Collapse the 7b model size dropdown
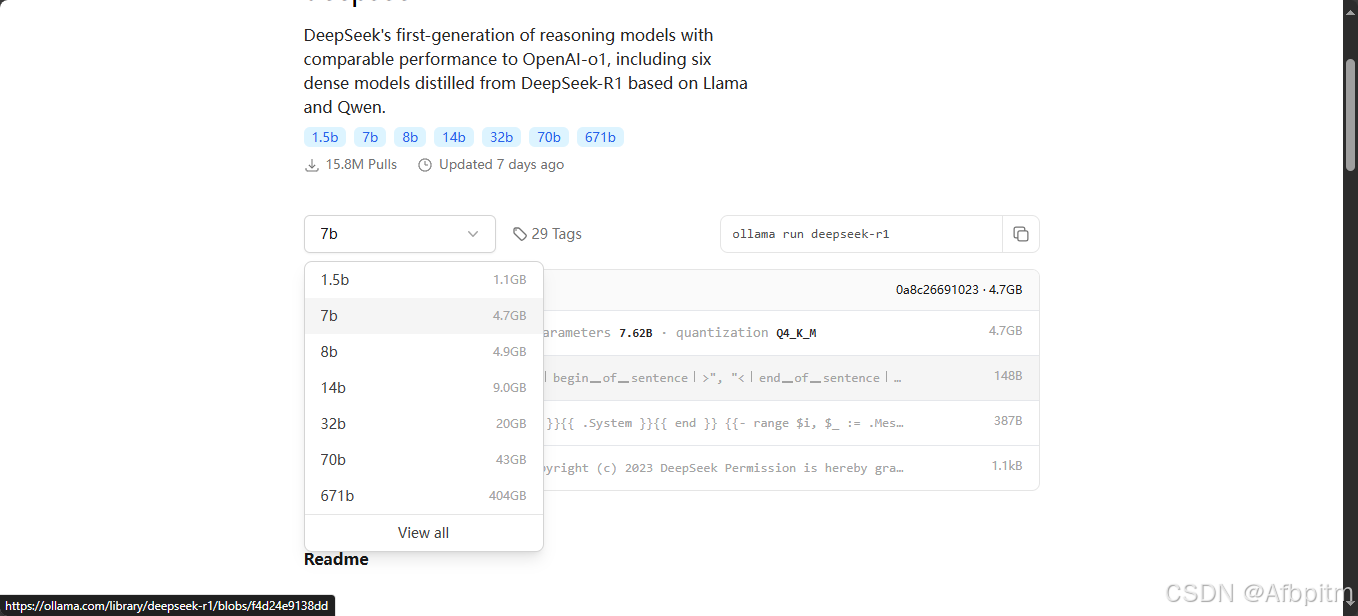Screen dimensions: 1358x616 (x=399, y=234)
